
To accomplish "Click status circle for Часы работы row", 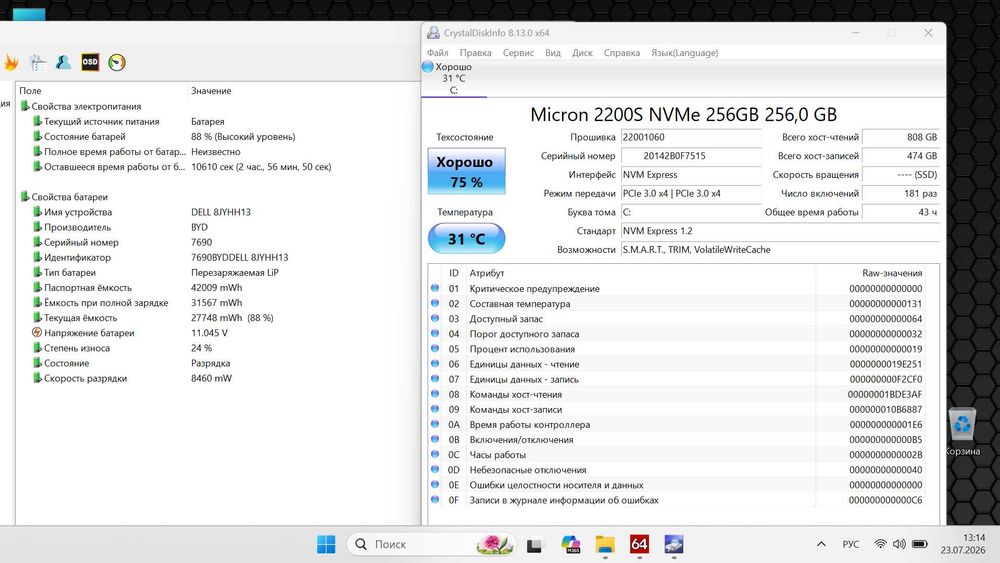I will coord(435,454).
